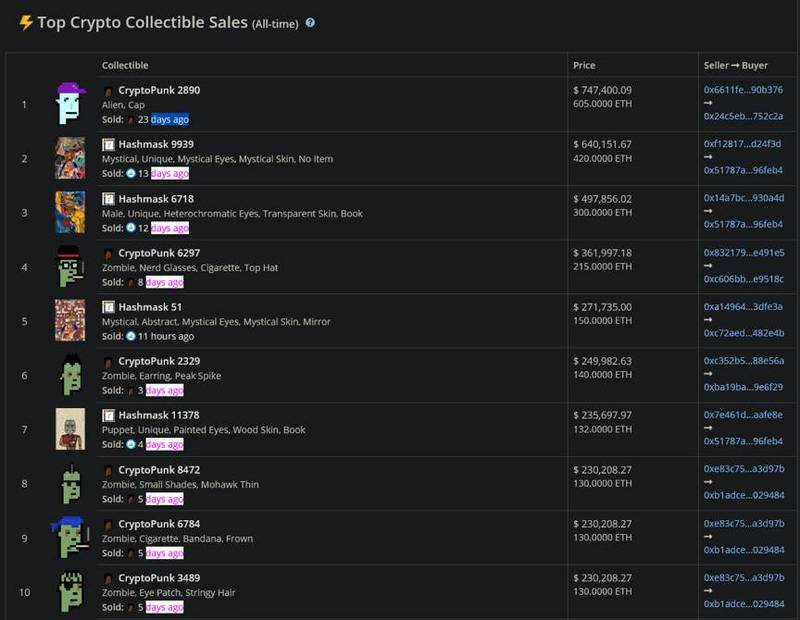This screenshot has height=620, width=800.
Task: Click the Price column header
Action: click(584, 66)
